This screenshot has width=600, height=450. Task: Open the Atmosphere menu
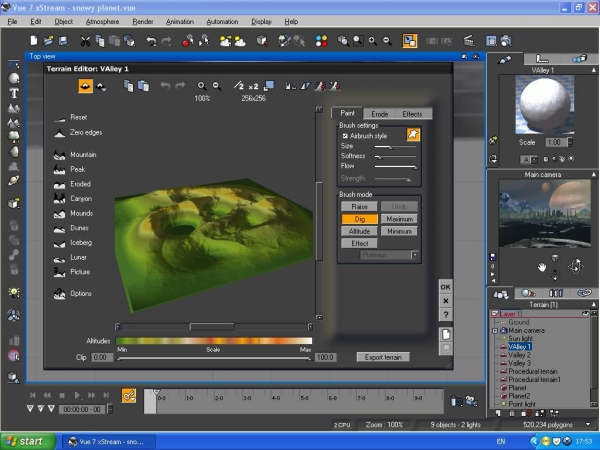click(102, 21)
